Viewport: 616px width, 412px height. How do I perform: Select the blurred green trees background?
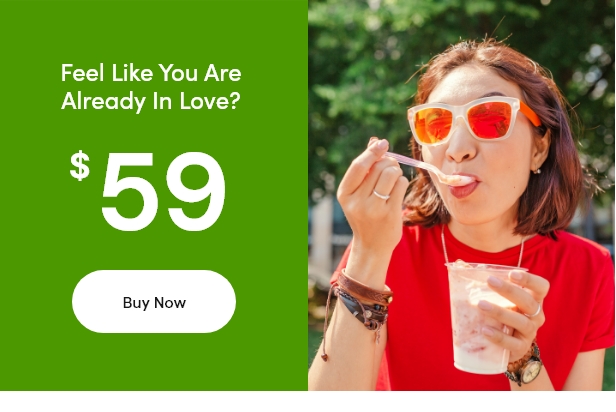[361, 79]
